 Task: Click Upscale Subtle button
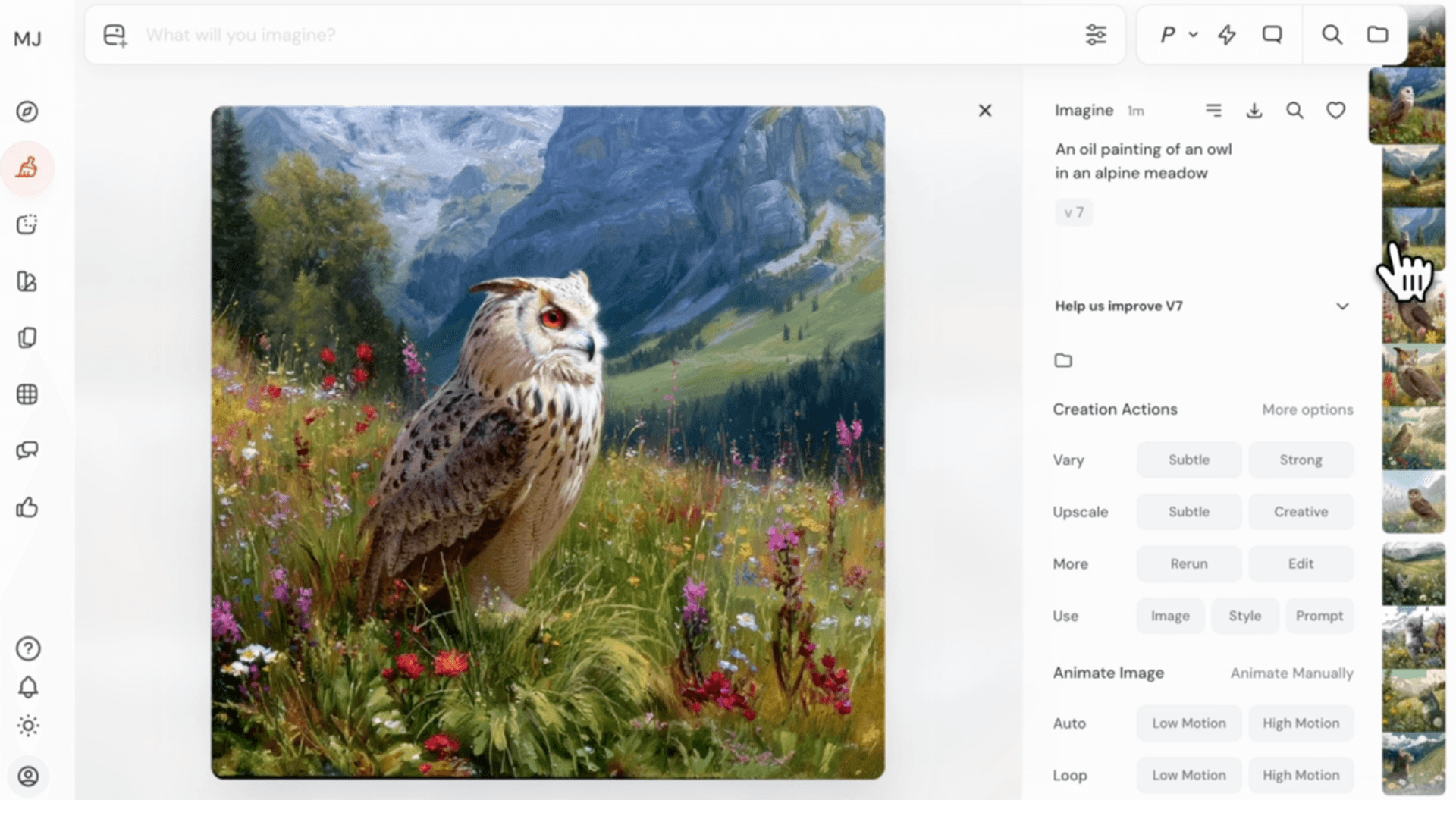click(x=1188, y=512)
